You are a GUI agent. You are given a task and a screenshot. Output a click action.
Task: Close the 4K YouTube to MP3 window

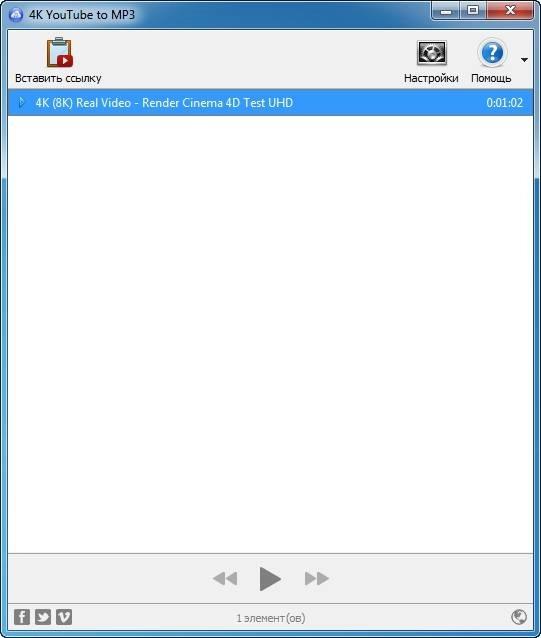(x=510, y=11)
